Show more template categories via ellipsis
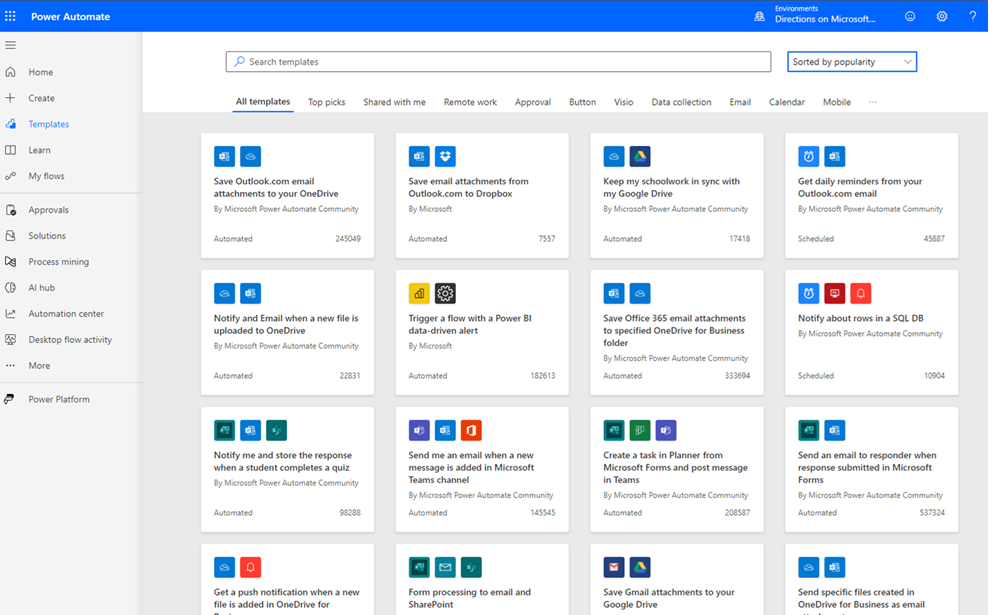 click(x=872, y=102)
